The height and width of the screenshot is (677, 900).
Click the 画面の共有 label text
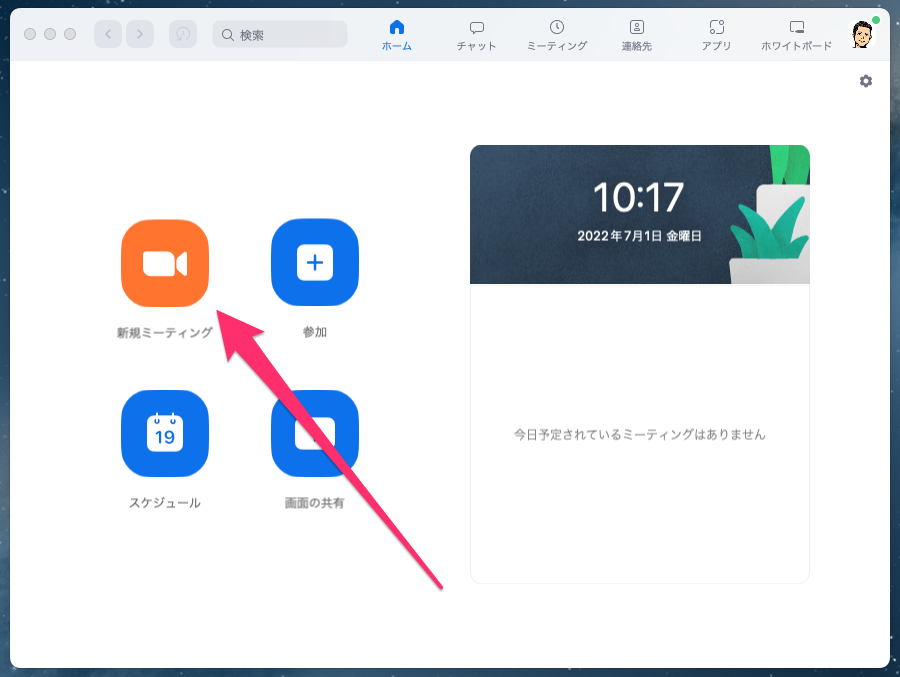[315, 503]
